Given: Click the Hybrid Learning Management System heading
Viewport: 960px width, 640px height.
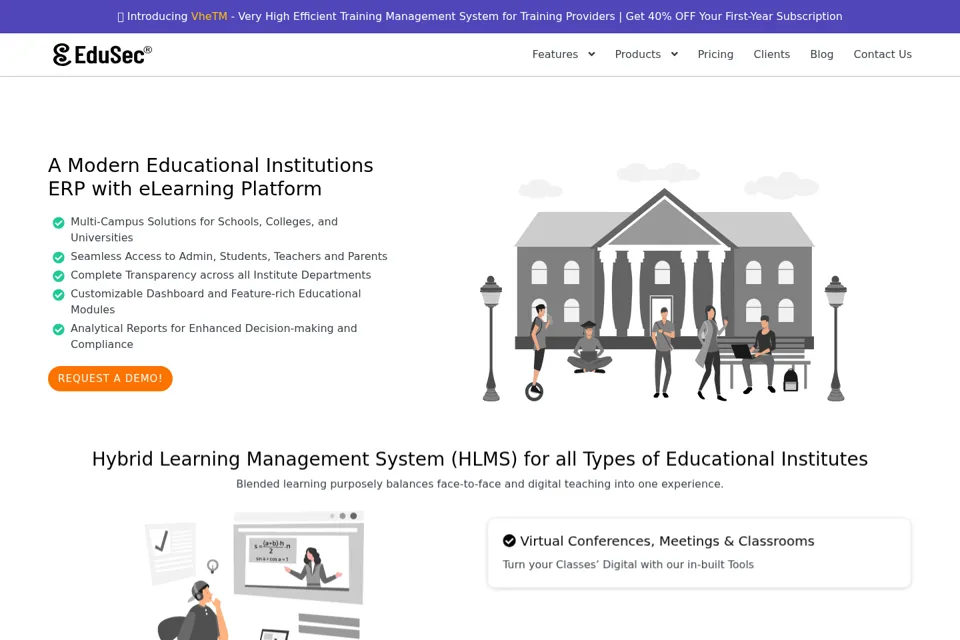Looking at the screenshot, I should [x=480, y=459].
